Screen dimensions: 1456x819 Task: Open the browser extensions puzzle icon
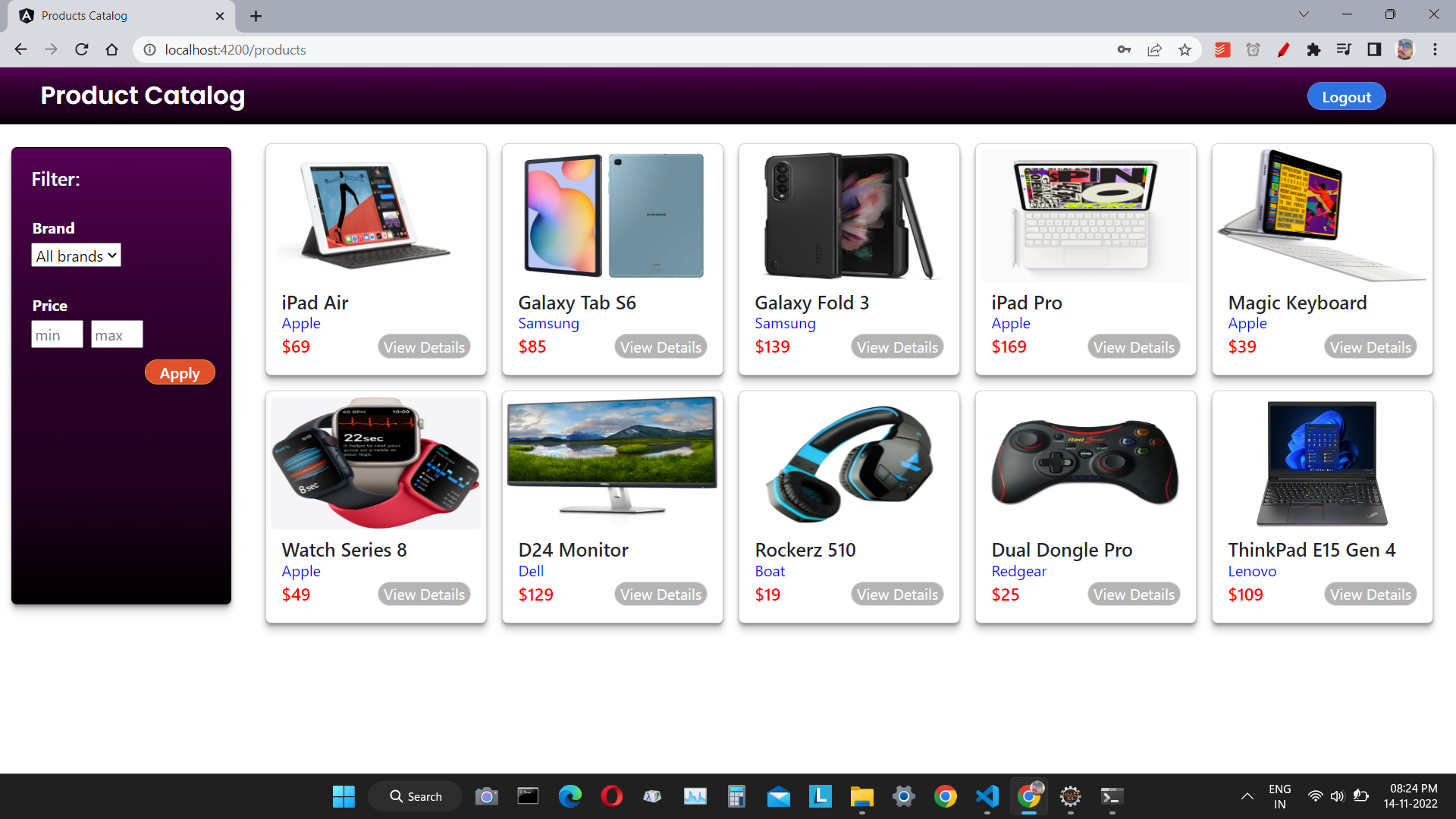[x=1313, y=50]
